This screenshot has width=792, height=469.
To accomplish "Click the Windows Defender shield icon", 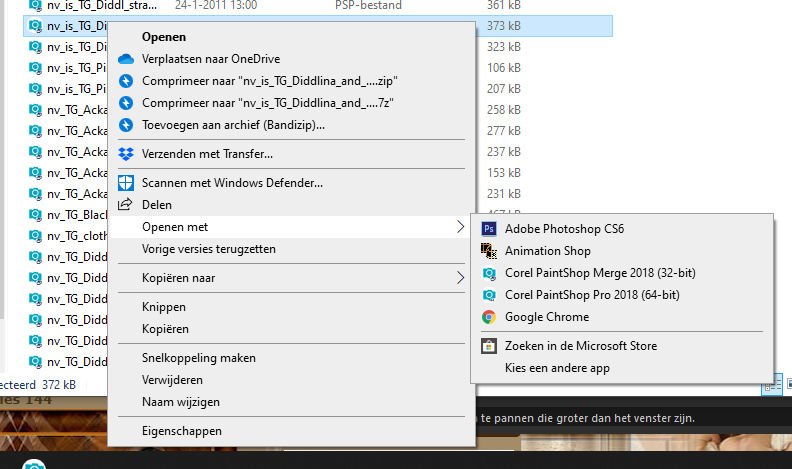I will click(126, 183).
